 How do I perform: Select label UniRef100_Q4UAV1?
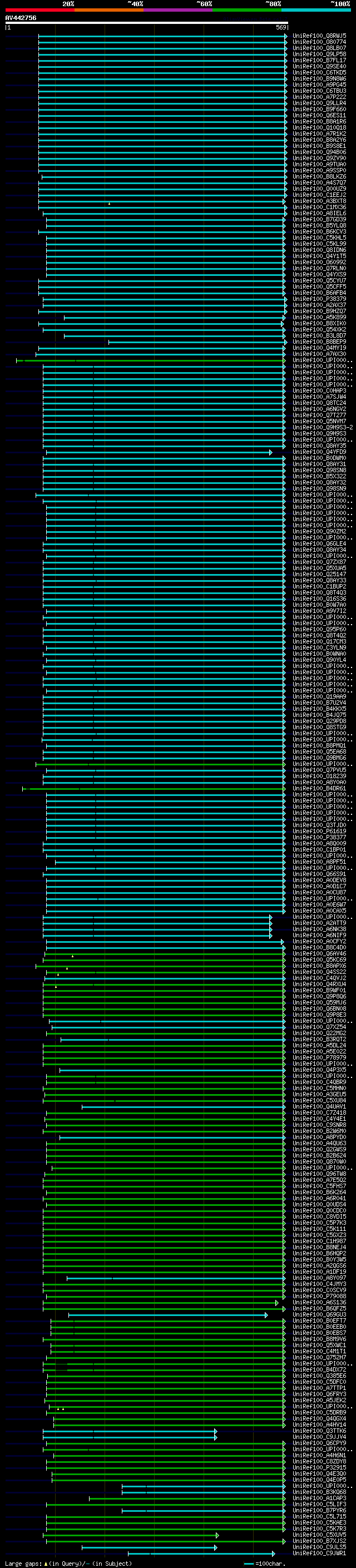[x=319, y=1106]
